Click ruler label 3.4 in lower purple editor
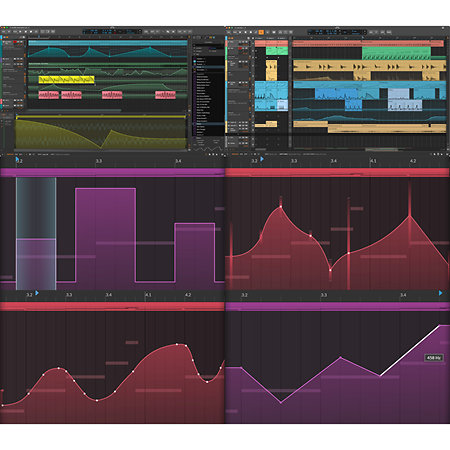The height and width of the screenshot is (450, 450). pos(403,295)
